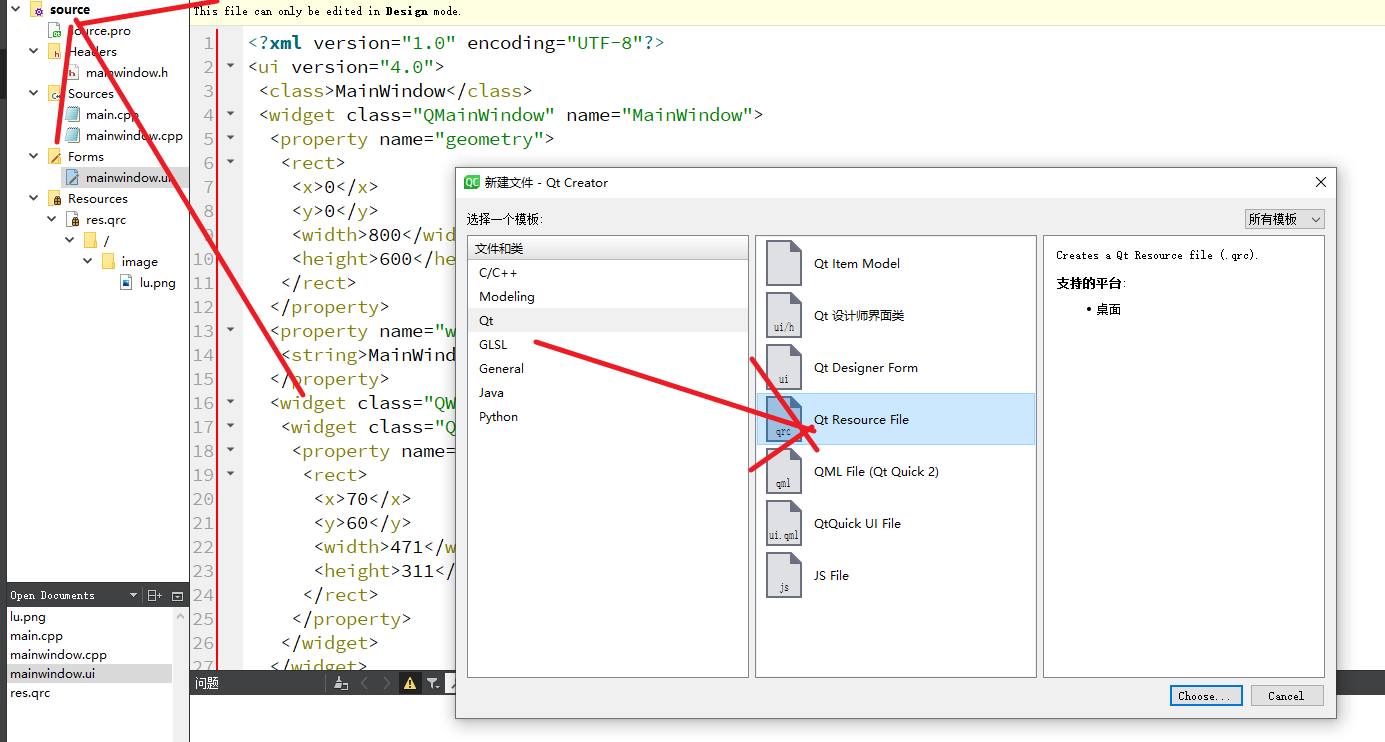This screenshot has width=1385, height=742.
Task: Cancel the new file dialog
Action: pyautogui.click(x=1286, y=696)
